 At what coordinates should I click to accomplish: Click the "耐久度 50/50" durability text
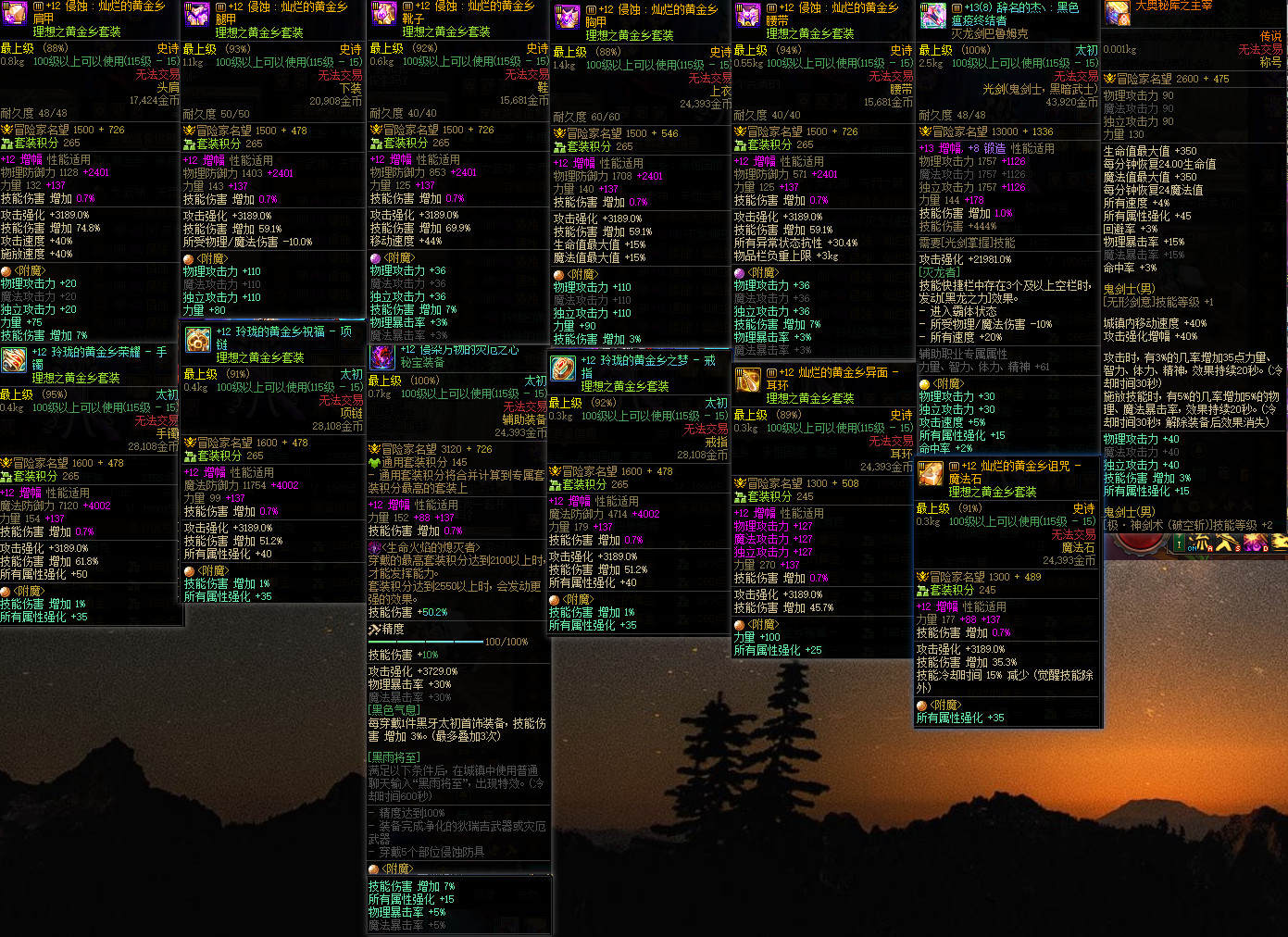(x=216, y=115)
